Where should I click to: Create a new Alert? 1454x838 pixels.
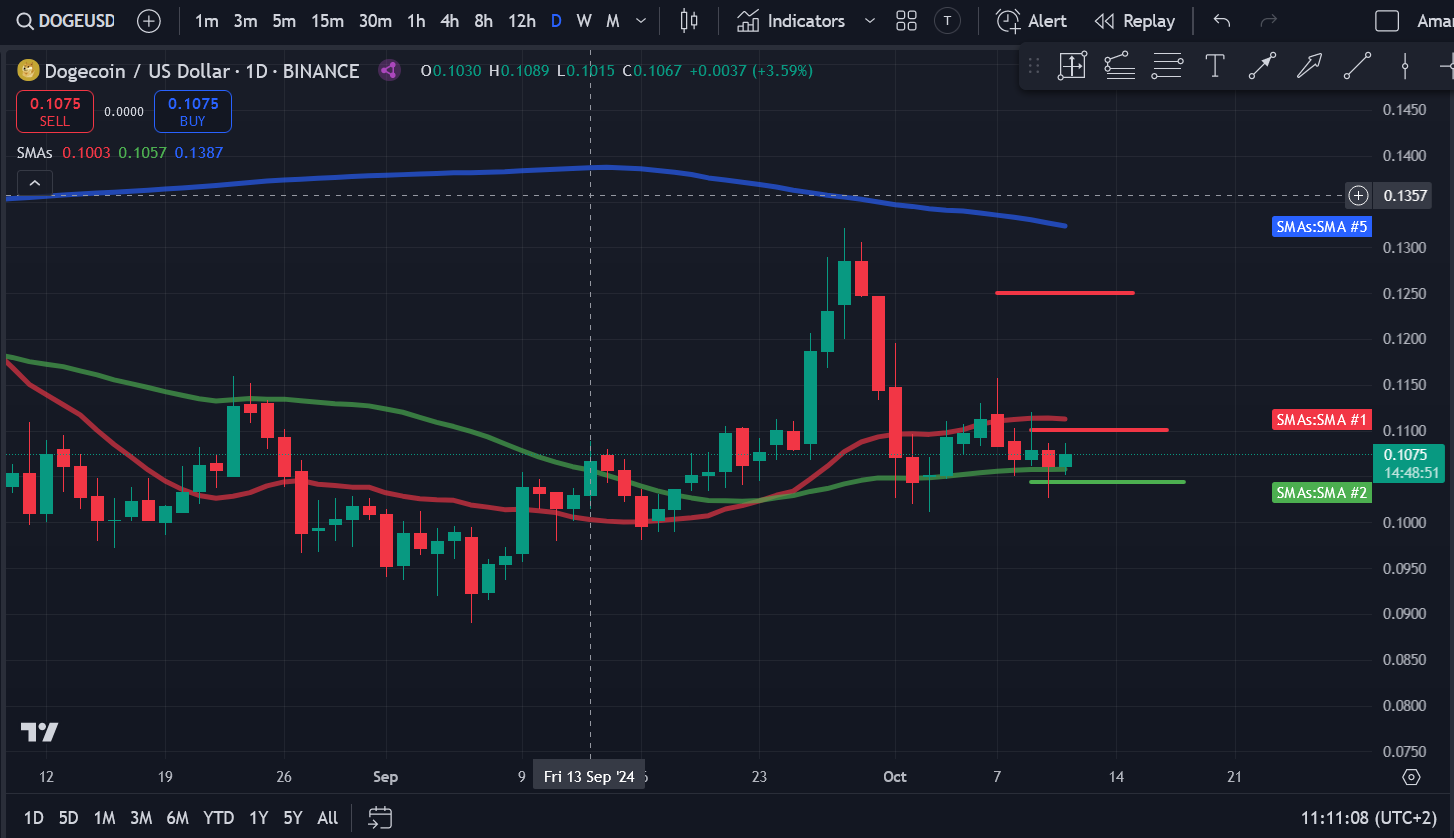[1032, 21]
